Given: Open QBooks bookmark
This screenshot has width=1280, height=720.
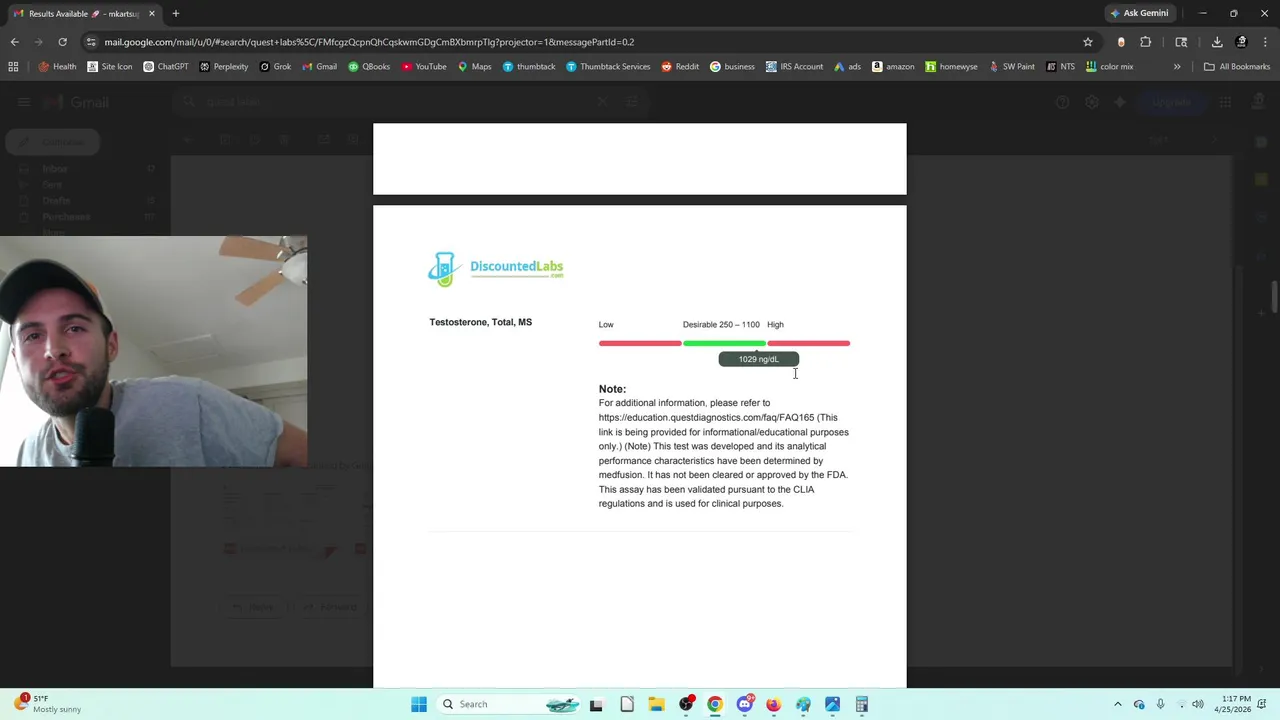Looking at the screenshot, I should pos(368,67).
